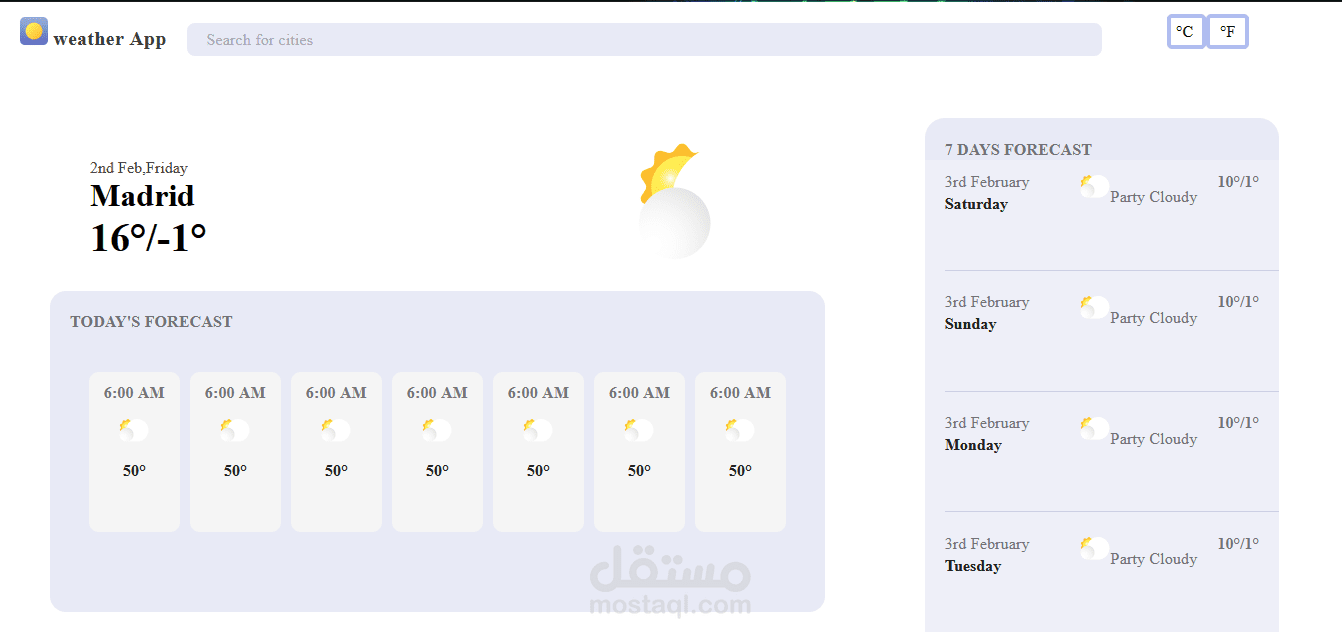The image size is (1342, 632).
Task: Click the TODAY'S FORECAST heading
Action: point(151,321)
